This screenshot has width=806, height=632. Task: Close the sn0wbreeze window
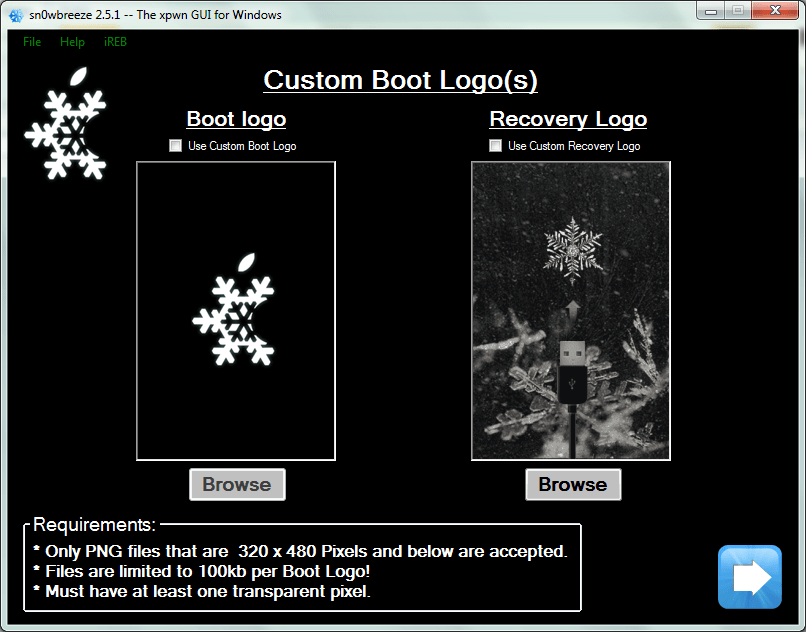[775, 11]
